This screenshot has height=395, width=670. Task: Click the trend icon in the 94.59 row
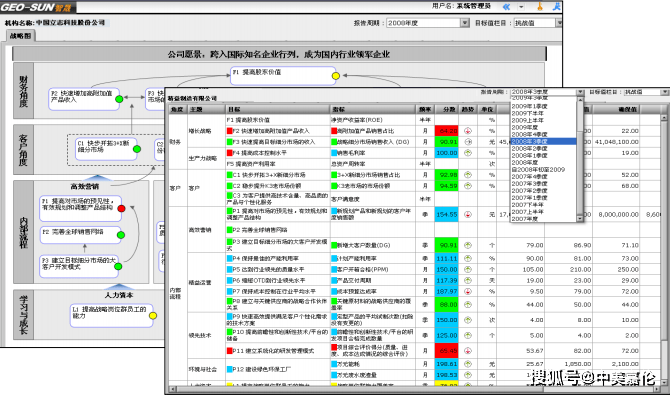[468, 186]
